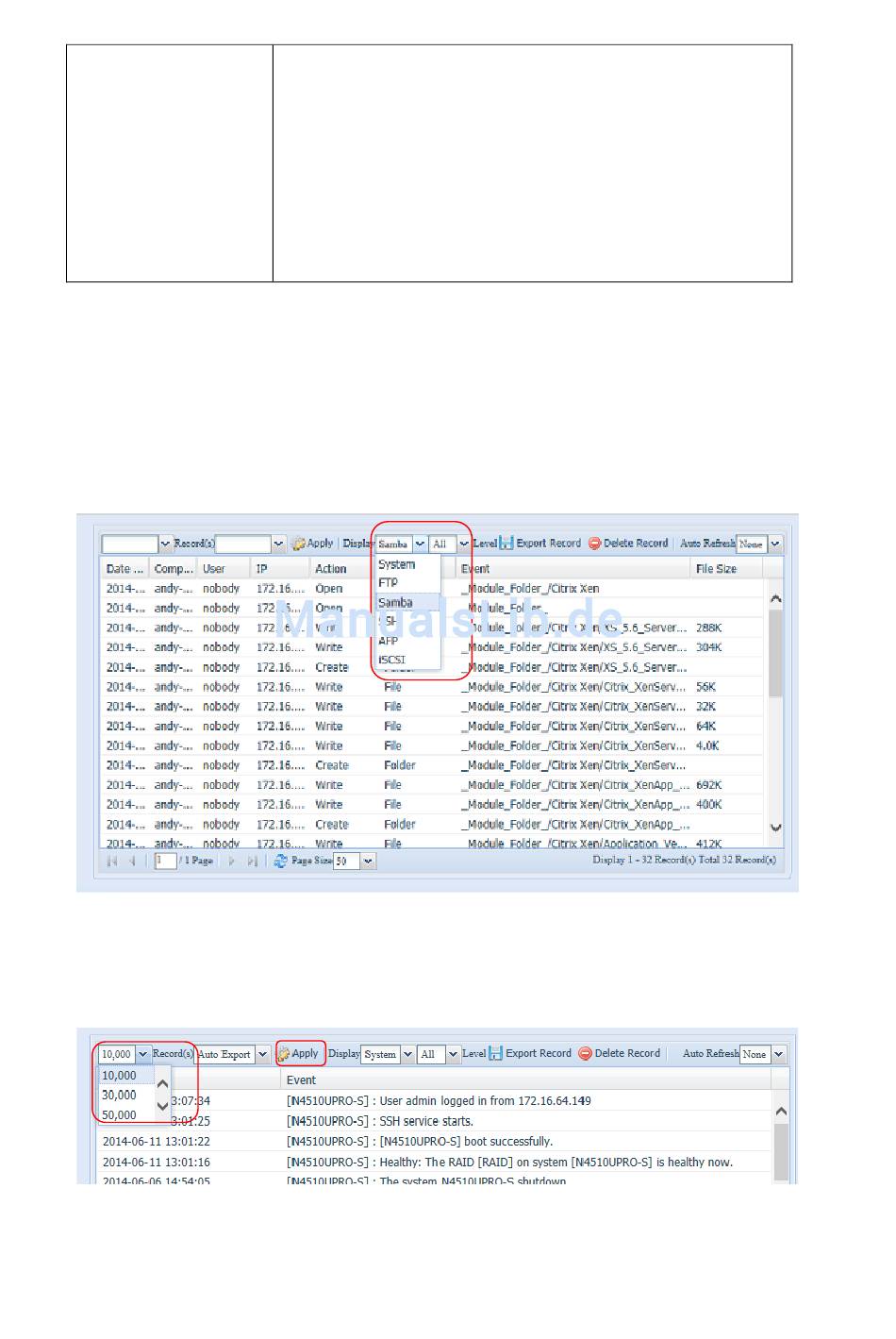The image size is (896, 1339).
Task: Click the 692K file size cell
Action: (x=709, y=785)
